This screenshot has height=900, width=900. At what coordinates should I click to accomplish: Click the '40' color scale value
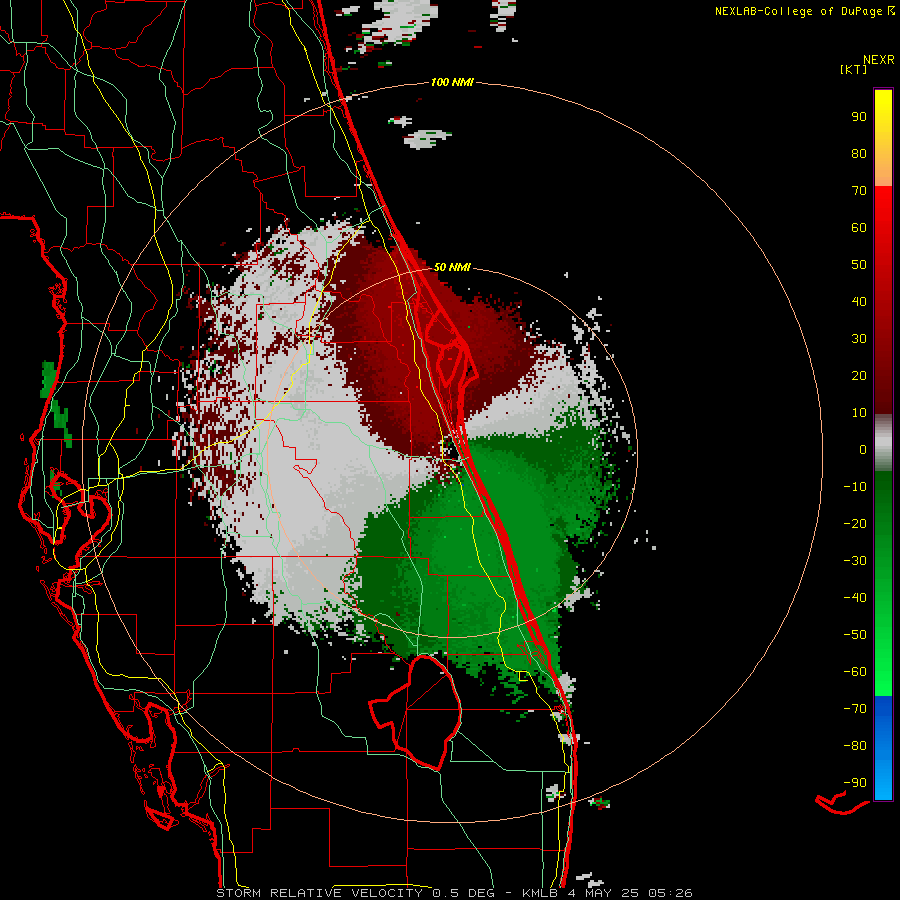coord(859,301)
